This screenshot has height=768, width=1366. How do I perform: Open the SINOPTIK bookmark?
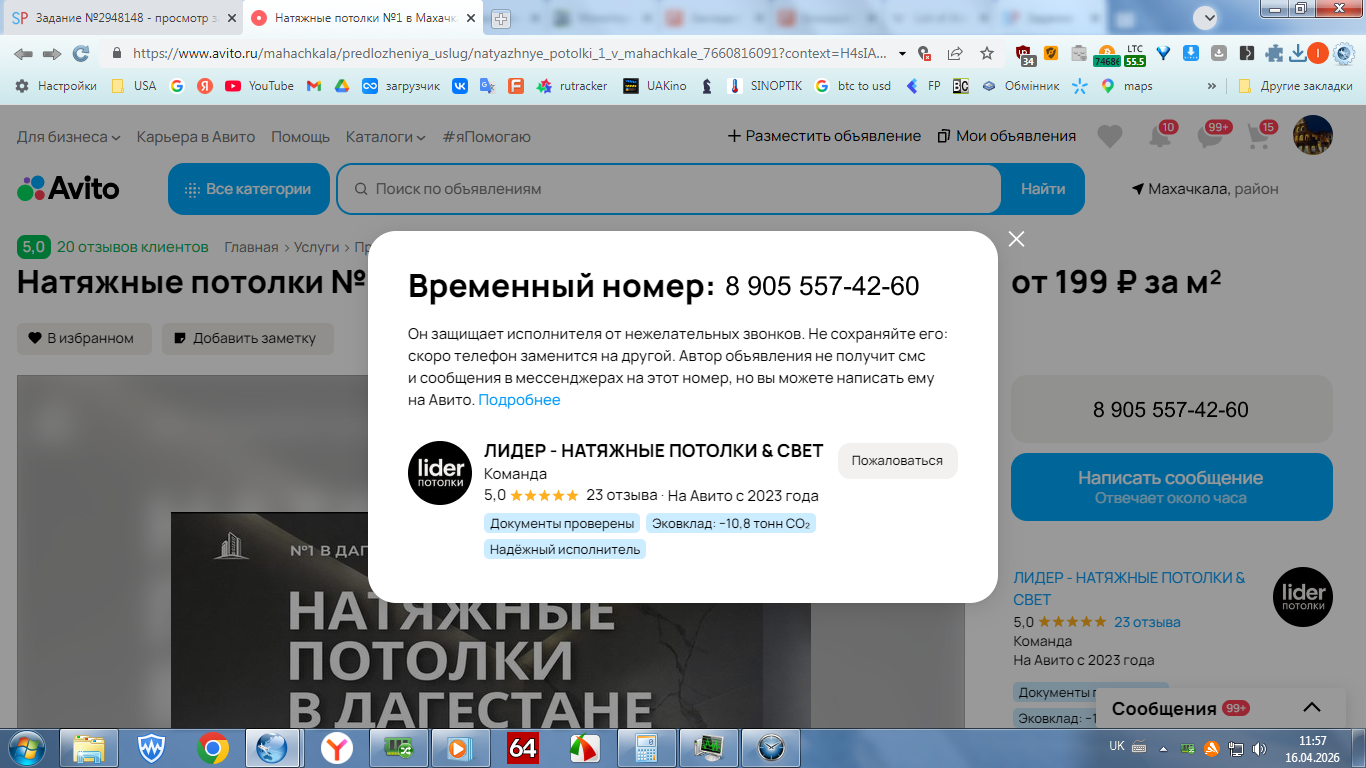765,86
